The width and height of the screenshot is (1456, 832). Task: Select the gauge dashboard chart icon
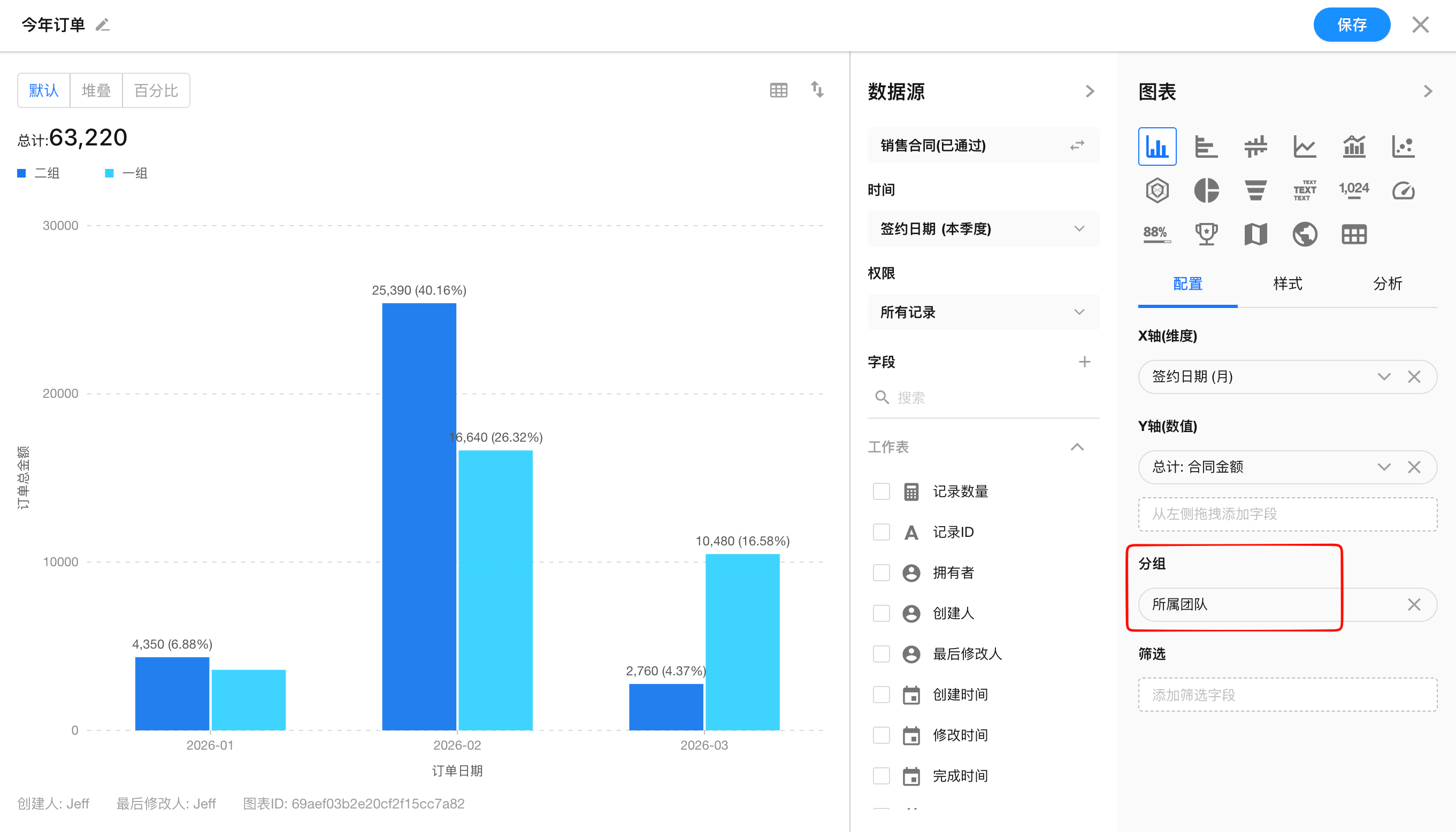click(1403, 190)
